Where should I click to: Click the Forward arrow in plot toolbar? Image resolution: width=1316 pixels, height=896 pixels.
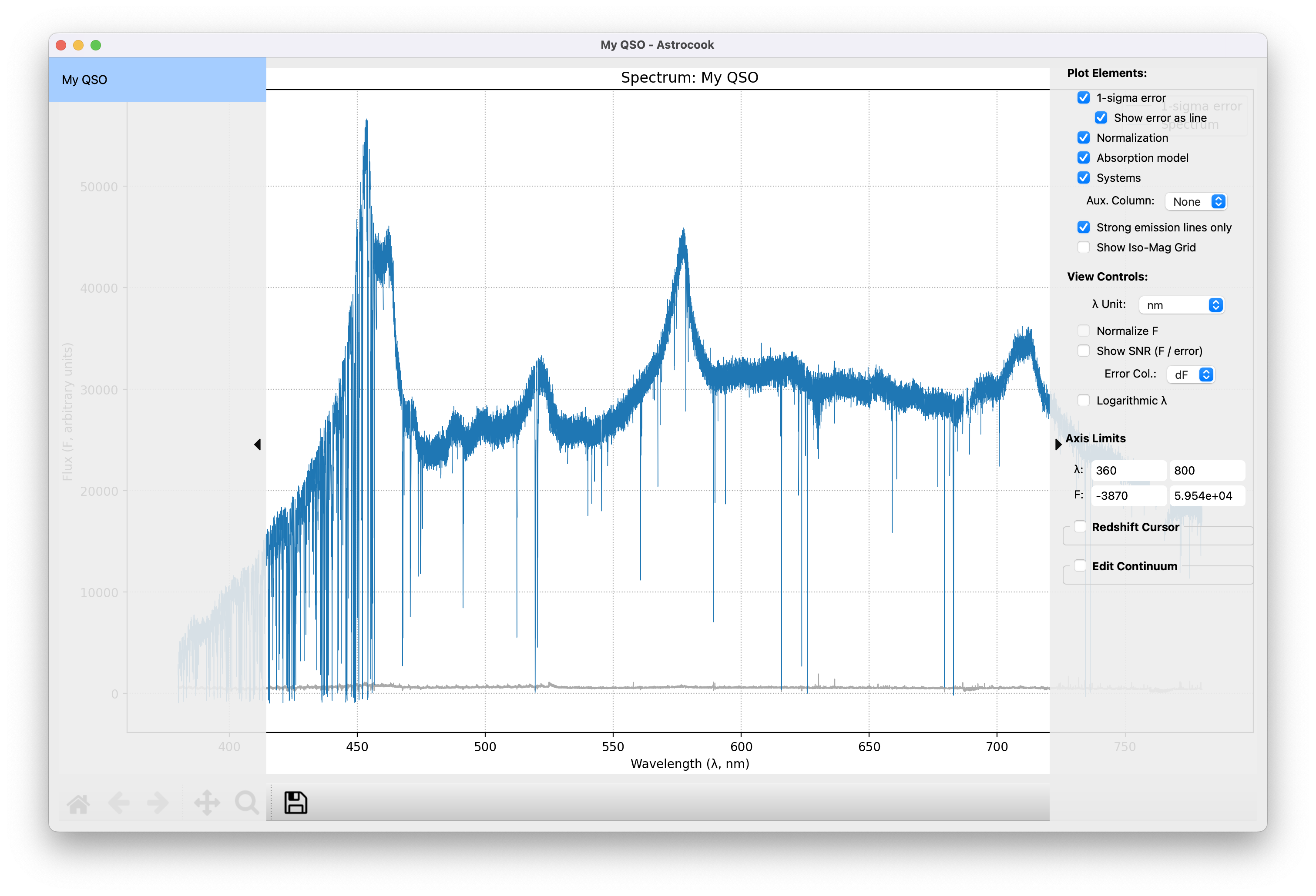(158, 802)
